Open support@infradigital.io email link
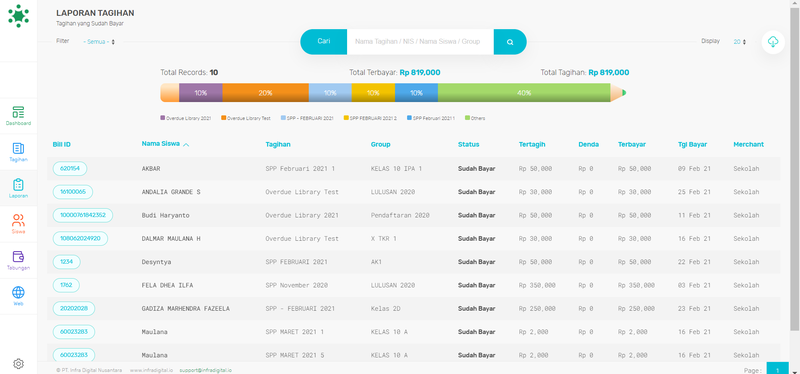The image size is (800, 374). click(x=206, y=370)
